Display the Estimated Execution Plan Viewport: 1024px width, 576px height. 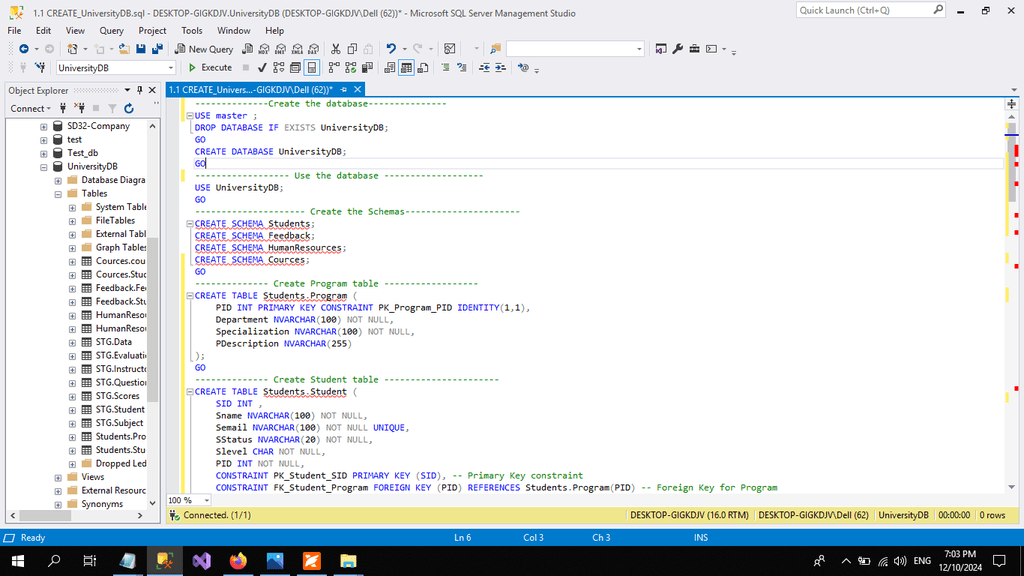[279, 68]
